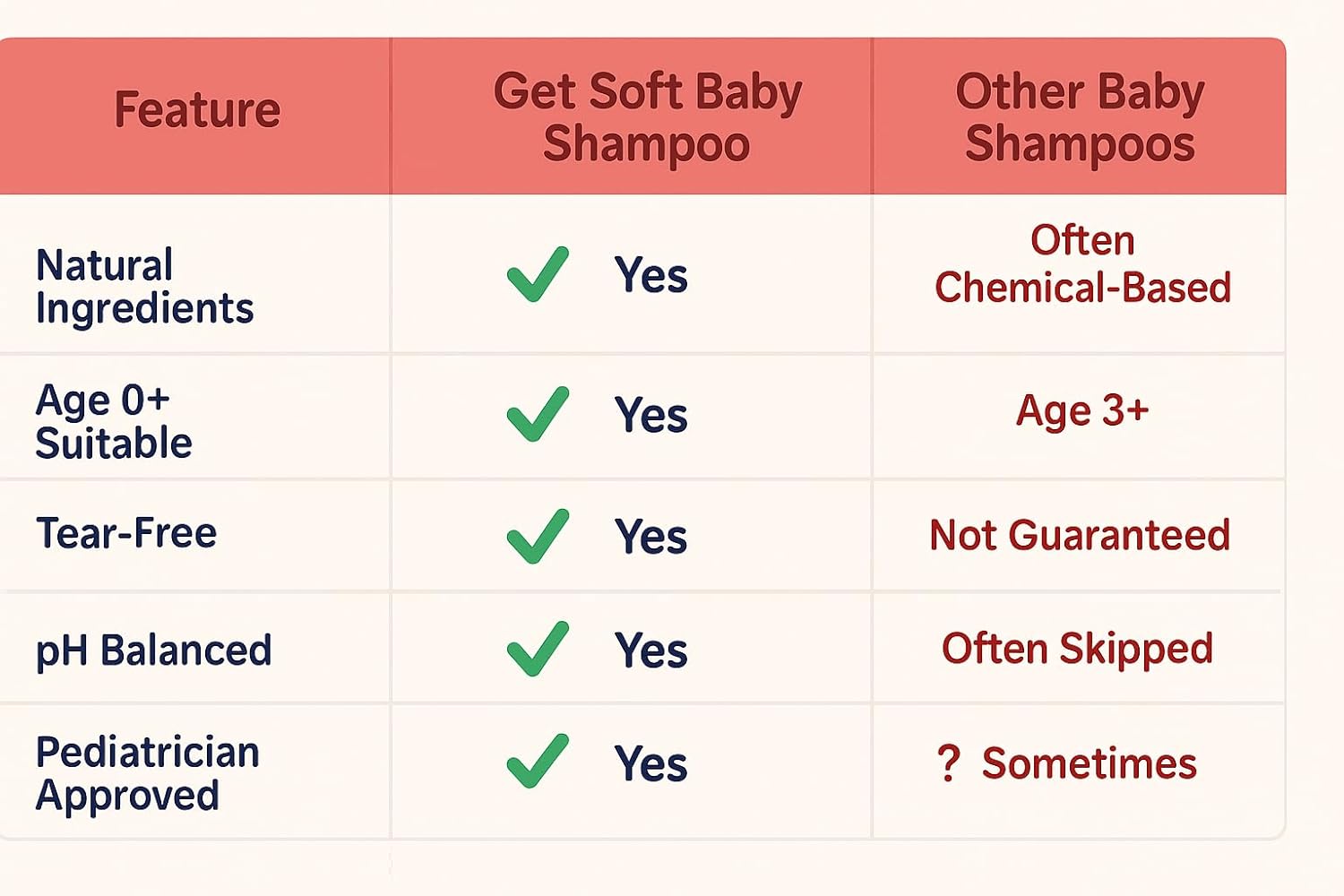1344x896 pixels.
Task: Select the "Pediatrician Approved" feature label
Action: point(147,773)
